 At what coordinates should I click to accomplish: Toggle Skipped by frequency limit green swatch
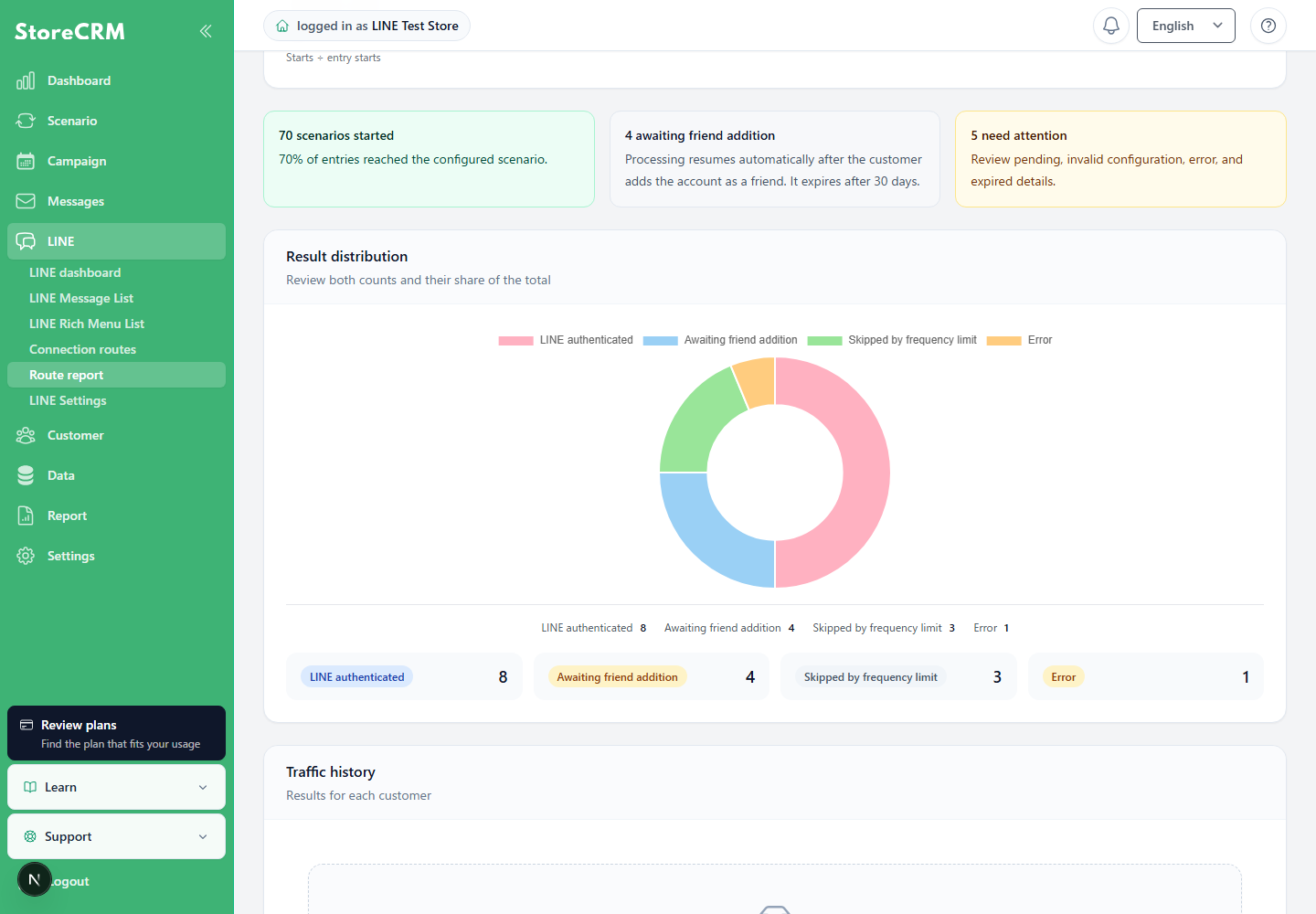pyautogui.click(x=824, y=340)
